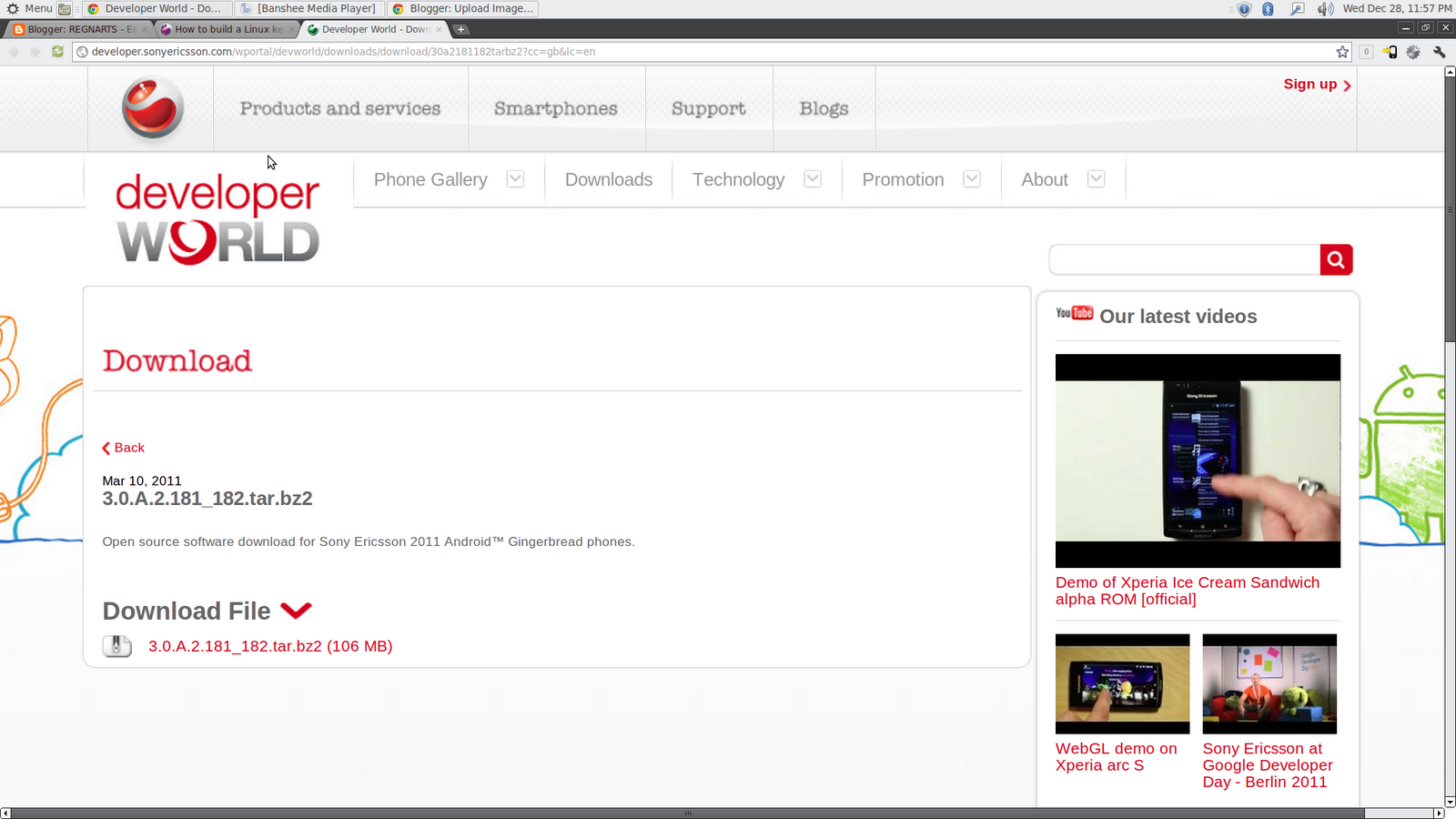Play the Xperia Ice Cream Sandwich video thumbnail
The height and width of the screenshot is (819, 1456).
click(1198, 460)
